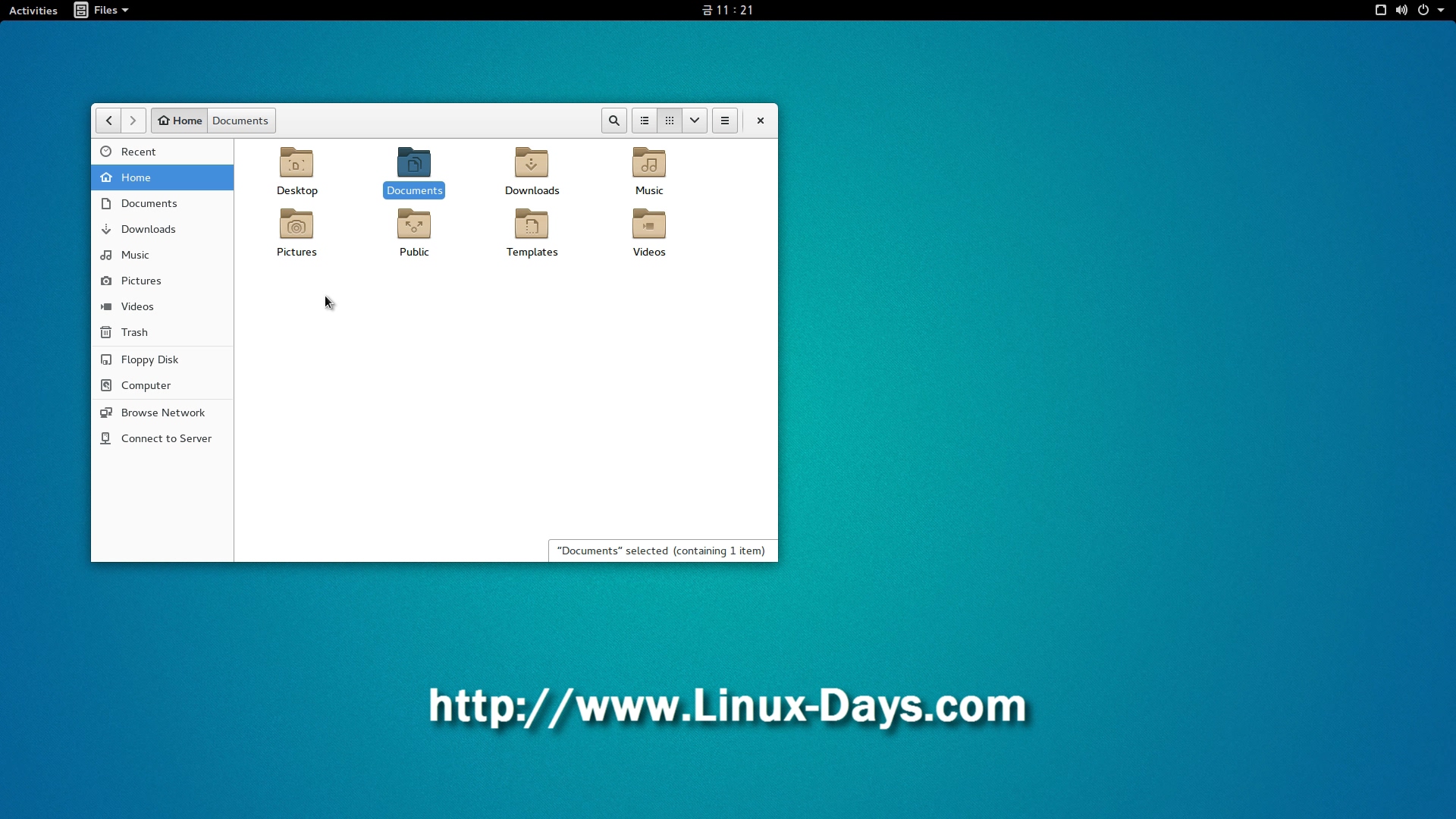Select the Downloads folder icon
Viewport: 1456px width, 819px height.
(x=532, y=163)
